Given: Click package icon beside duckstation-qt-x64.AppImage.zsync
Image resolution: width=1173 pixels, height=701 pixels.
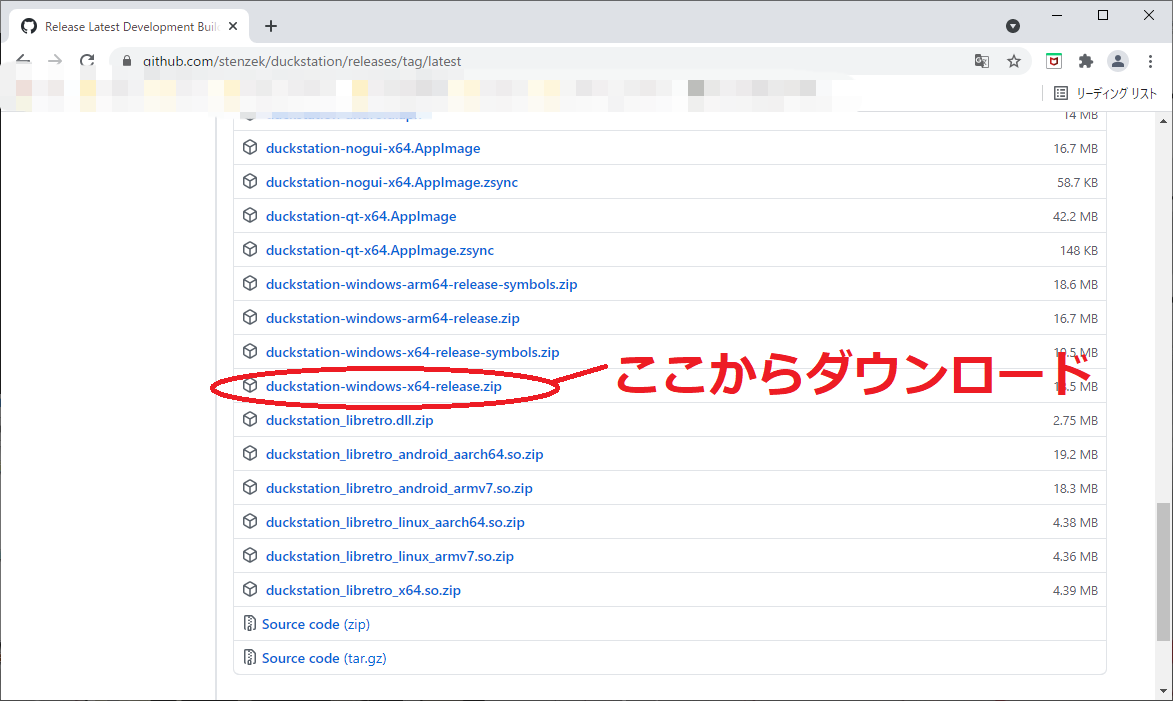Looking at the screenshot, I should [250, 249].
